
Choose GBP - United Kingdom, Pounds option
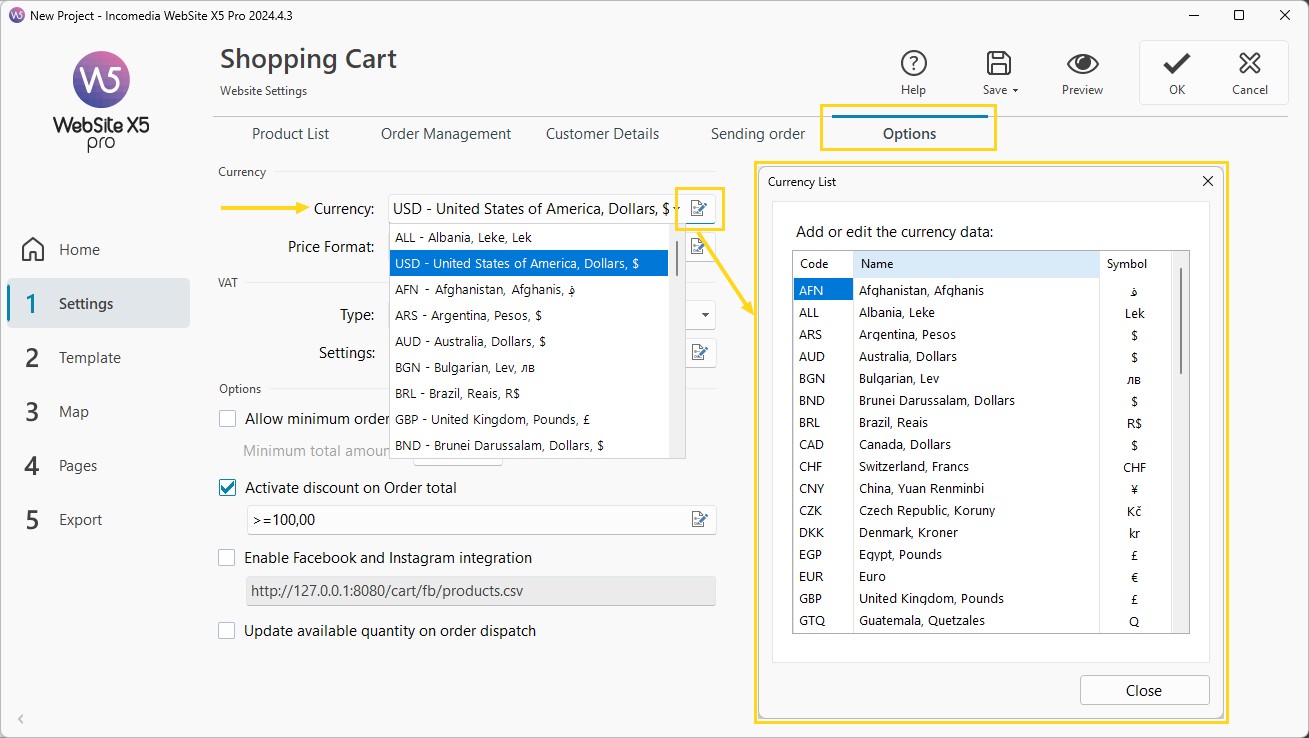(529, 419)
